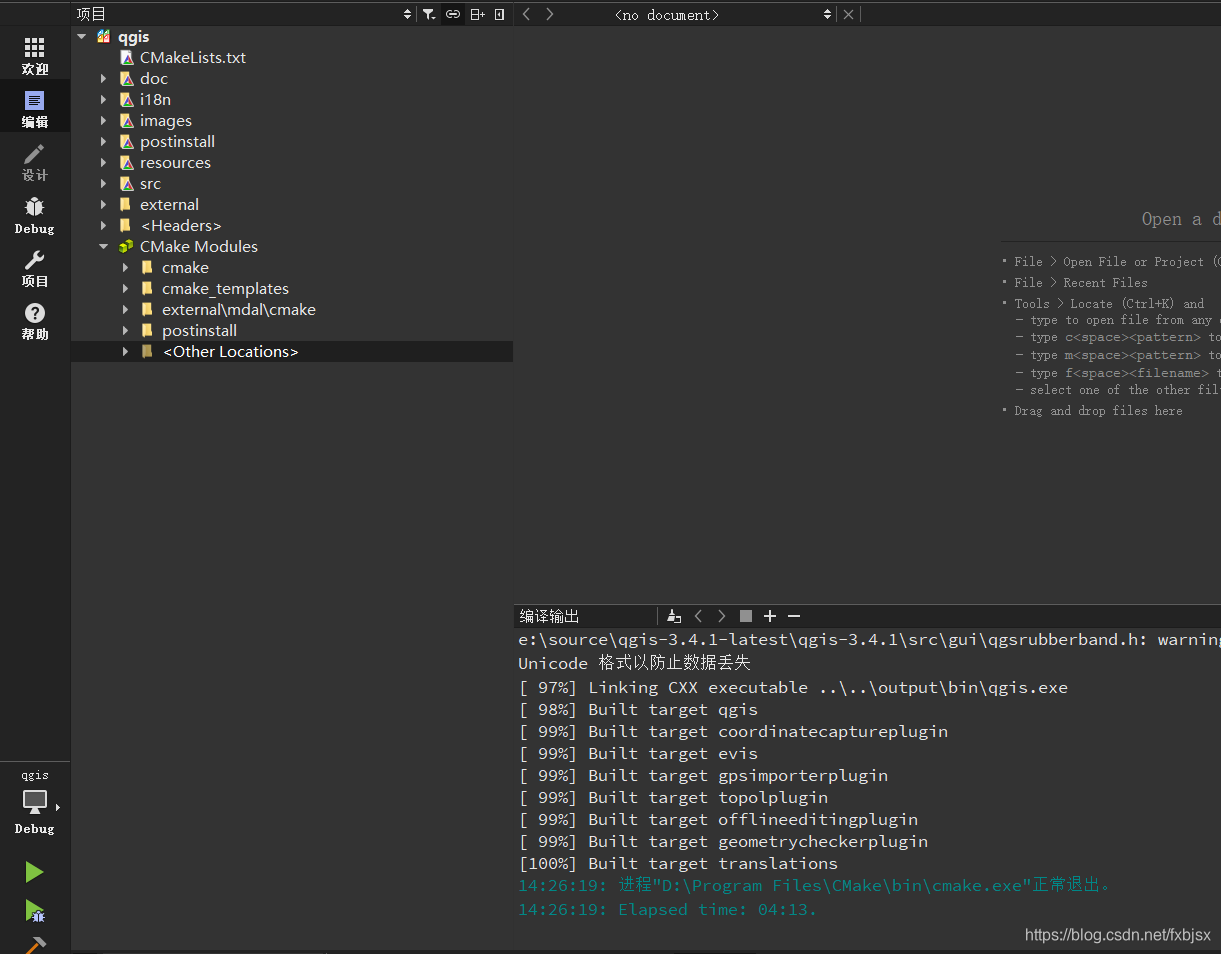1221x954 pixels.
Task: Collapse the CMake Modules node
Action: [103, 246]
